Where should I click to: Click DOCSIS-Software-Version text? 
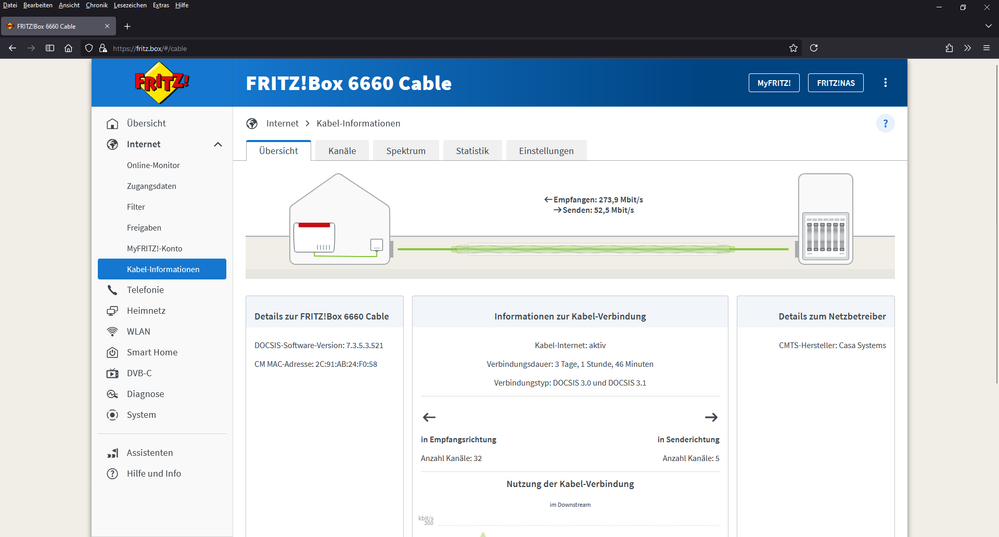click(x=319, y=345)
